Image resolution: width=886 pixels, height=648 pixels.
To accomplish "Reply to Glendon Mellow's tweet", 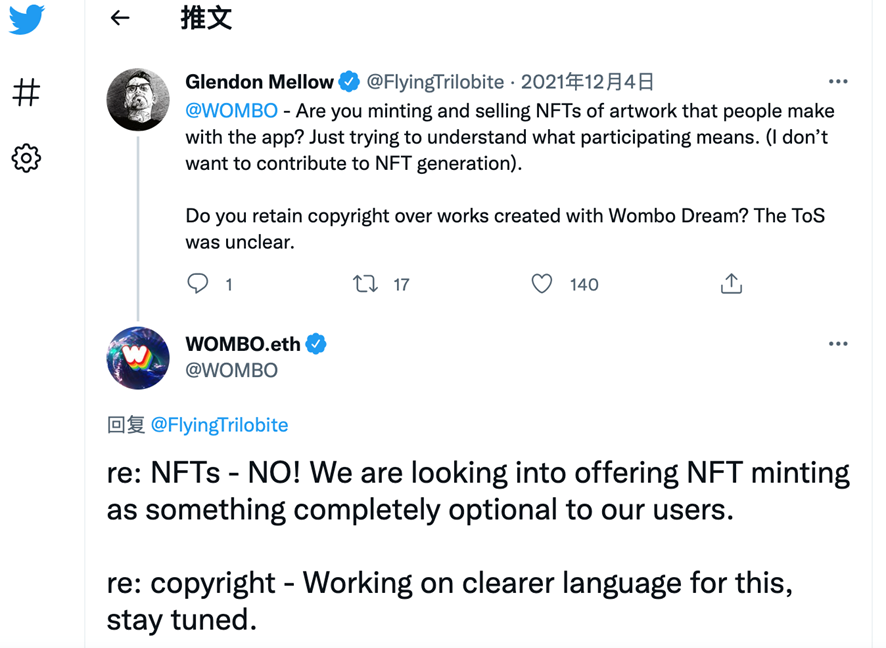I will point(198,284).
